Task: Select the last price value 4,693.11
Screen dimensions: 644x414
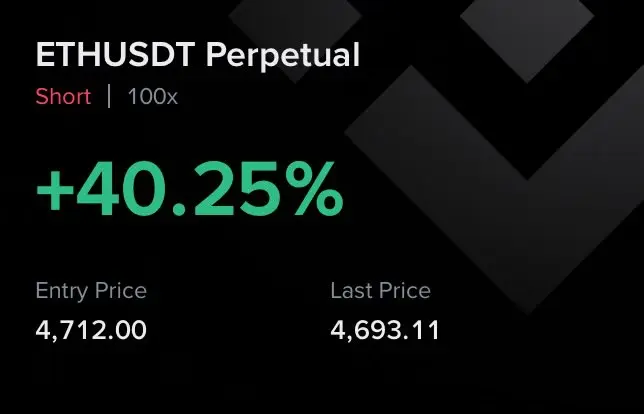Action: click(x=385, y=331)
